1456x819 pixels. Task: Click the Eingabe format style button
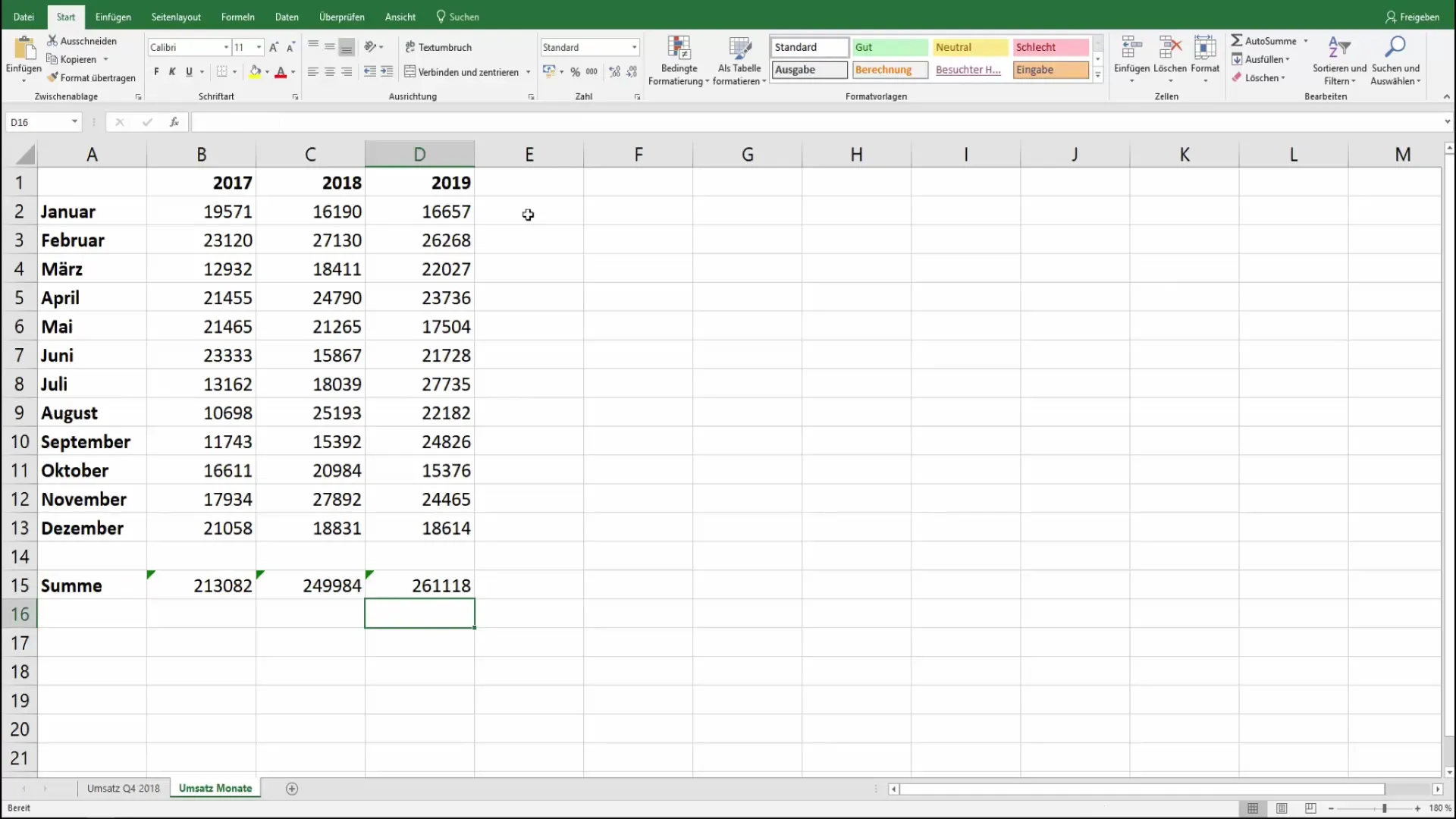tap(1050, 69)
